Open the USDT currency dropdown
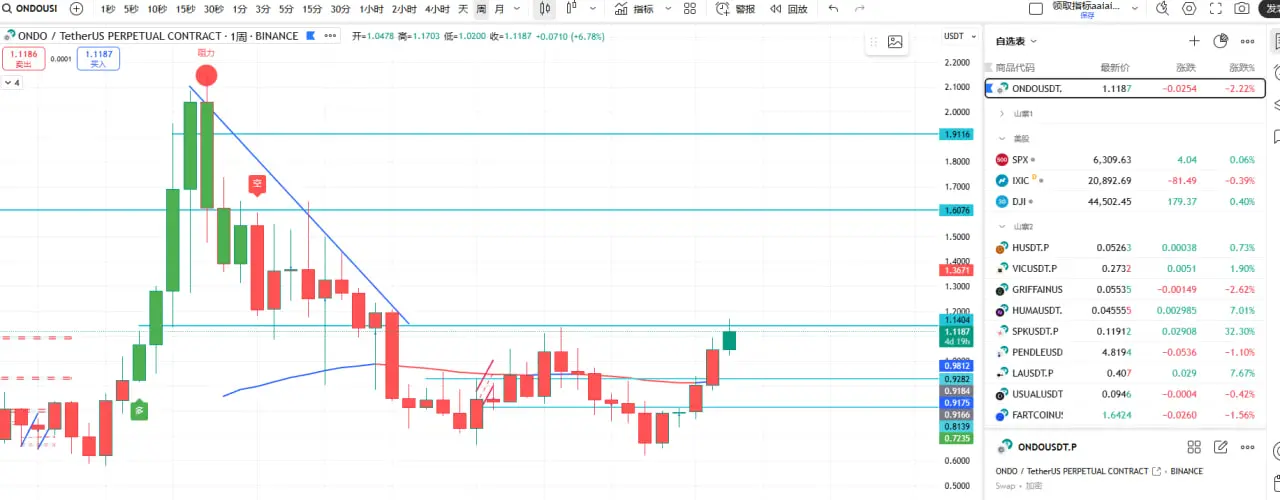The width and height of the screenshot is (1280, 500). tap(958, 36)
